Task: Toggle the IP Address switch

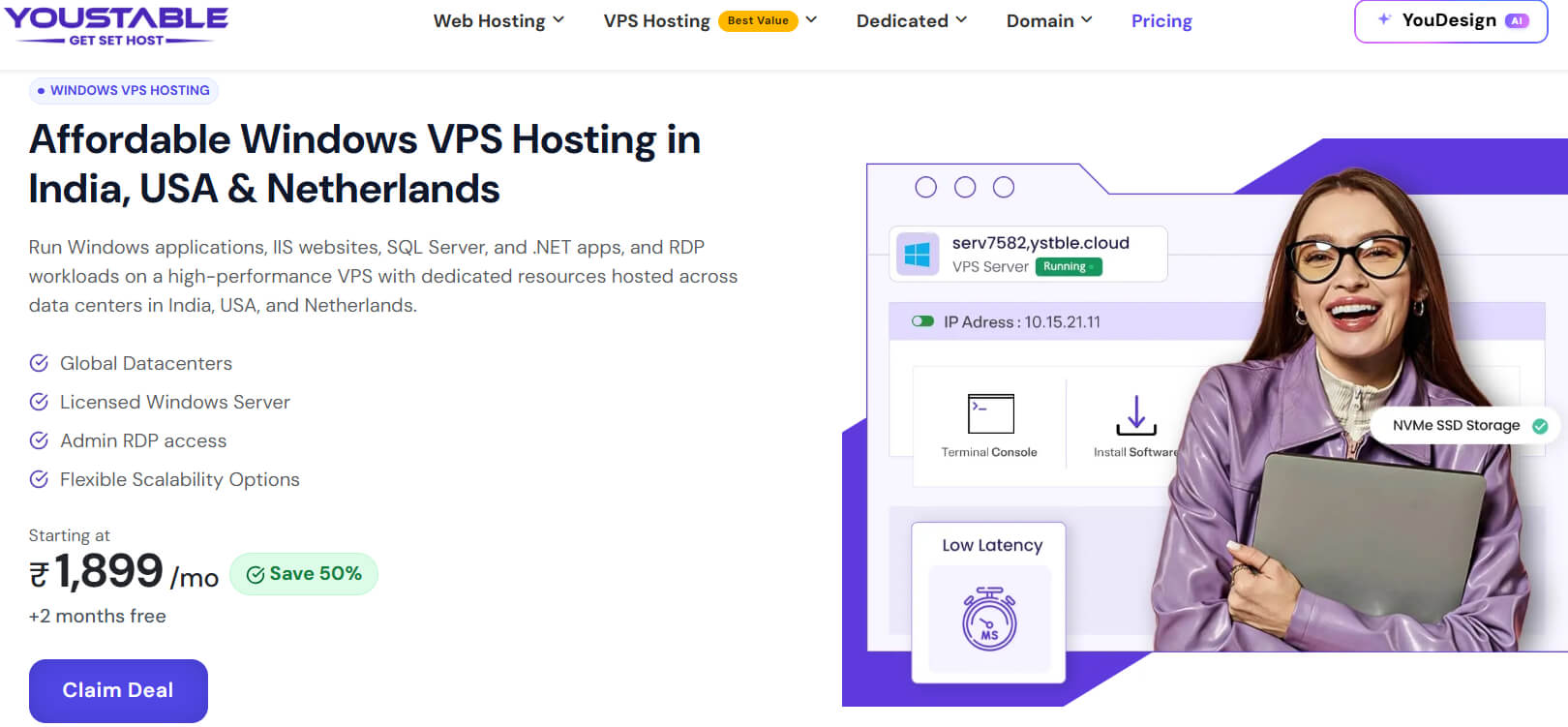Action: coord(922,321)
